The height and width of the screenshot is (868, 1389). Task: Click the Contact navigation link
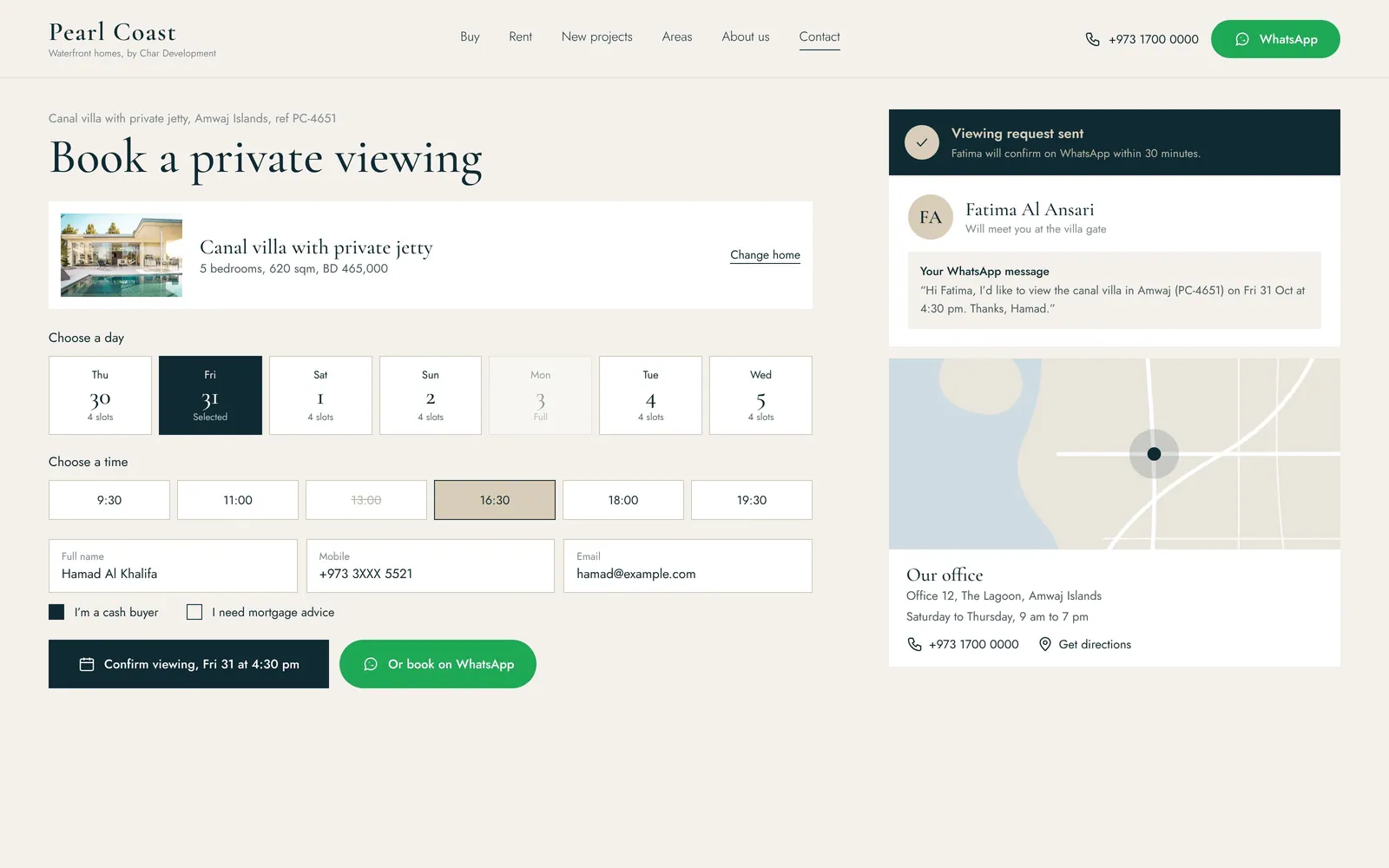pos(820,37)
